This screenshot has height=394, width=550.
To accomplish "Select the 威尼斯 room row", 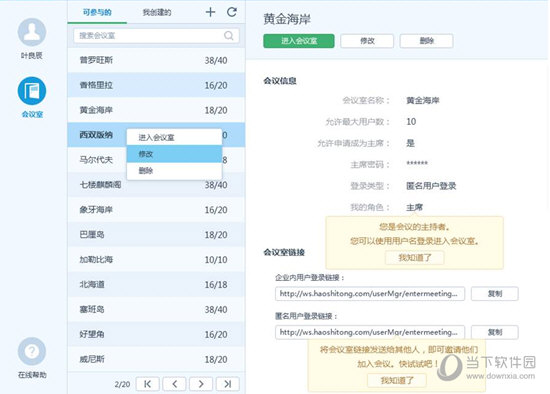I will click(156, 359).
